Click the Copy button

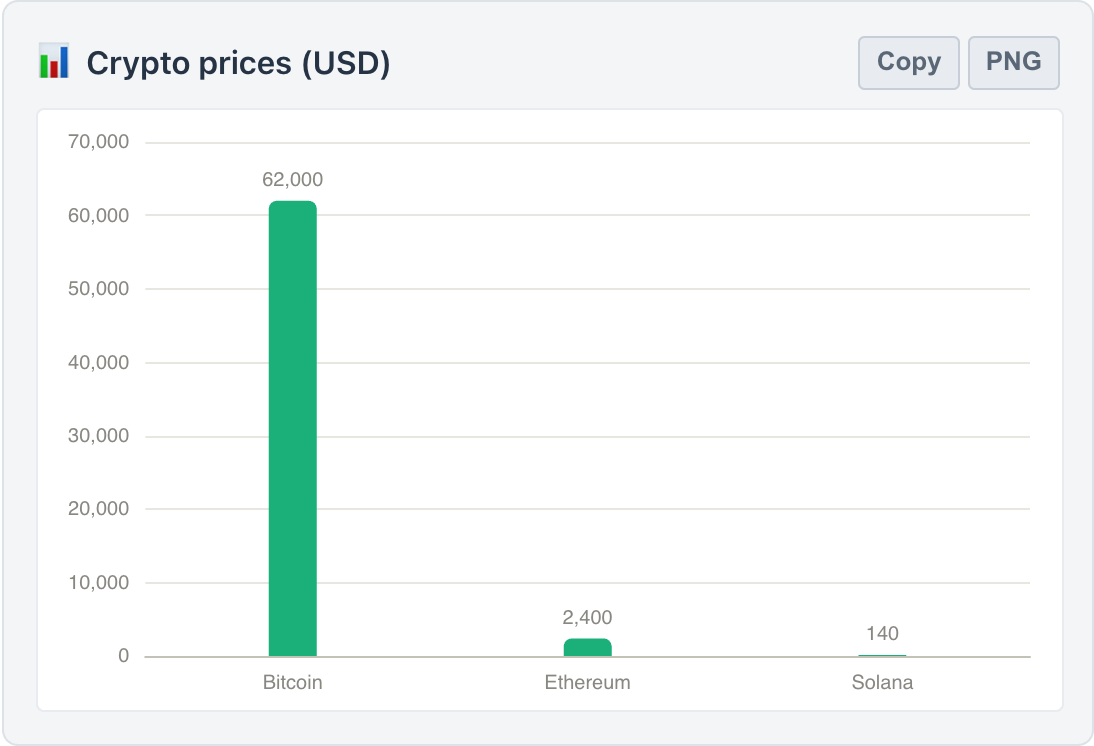click(908, 63)
